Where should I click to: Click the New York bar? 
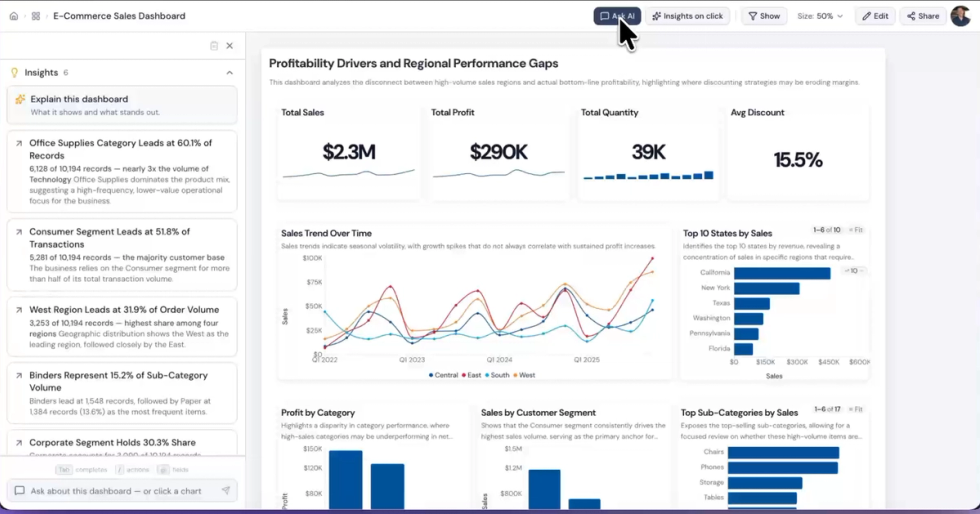pyautogui.click(x=766, y=288)
